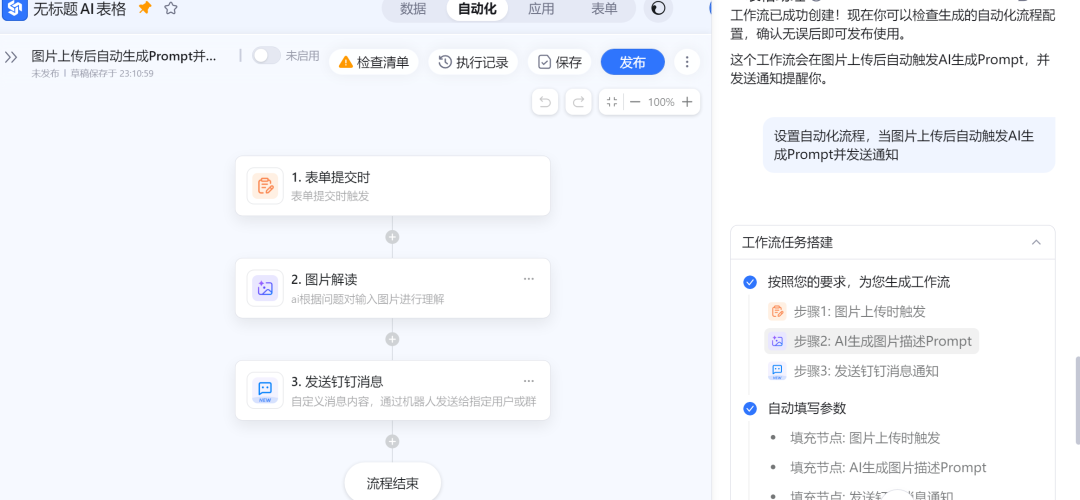
Task: Click the checkmark beside 按照您的要求
Action: point(750,282)
